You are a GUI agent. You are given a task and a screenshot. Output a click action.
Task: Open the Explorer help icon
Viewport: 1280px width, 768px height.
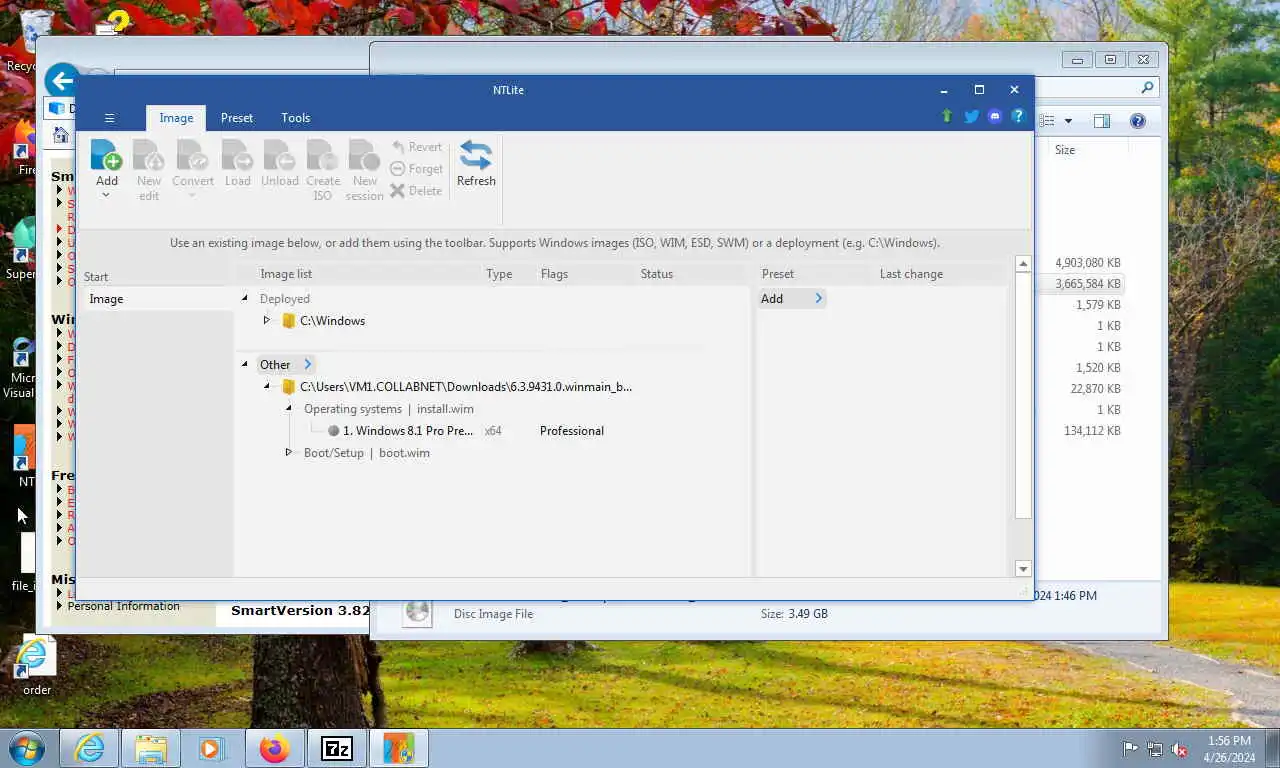point(1138,121)
